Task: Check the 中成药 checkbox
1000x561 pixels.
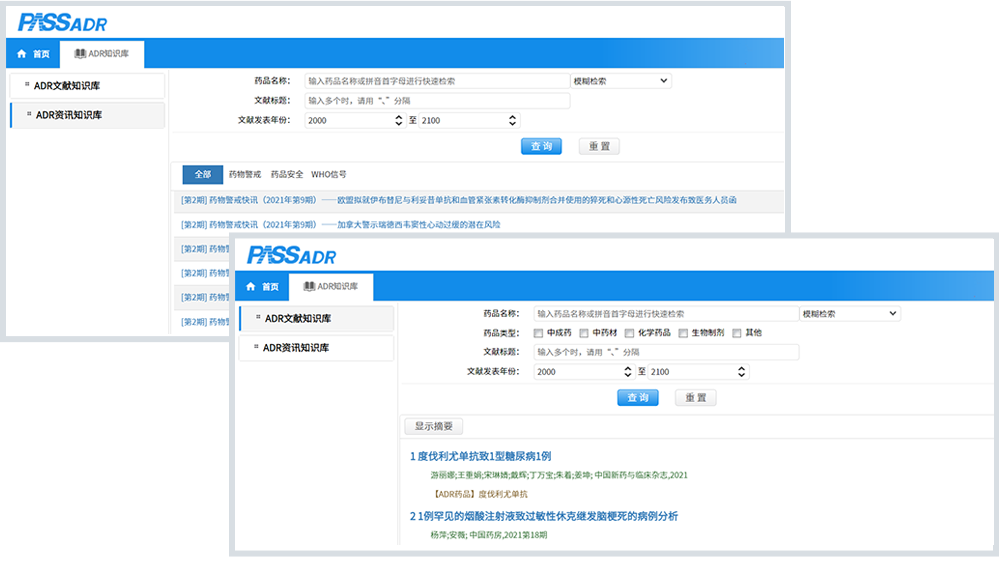Action: point(539,333)
